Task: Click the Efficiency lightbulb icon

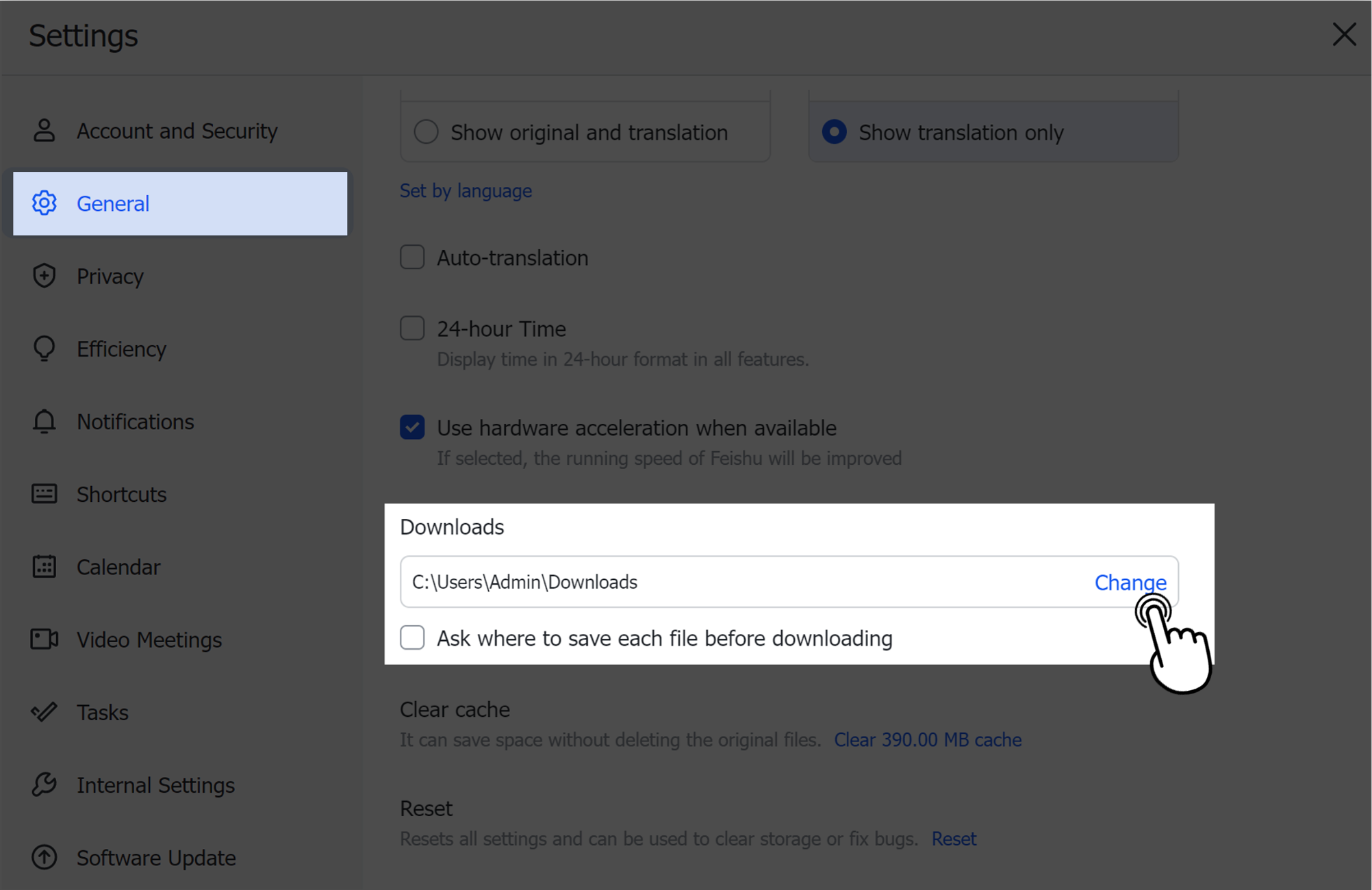Action: [x=45, y=348]
